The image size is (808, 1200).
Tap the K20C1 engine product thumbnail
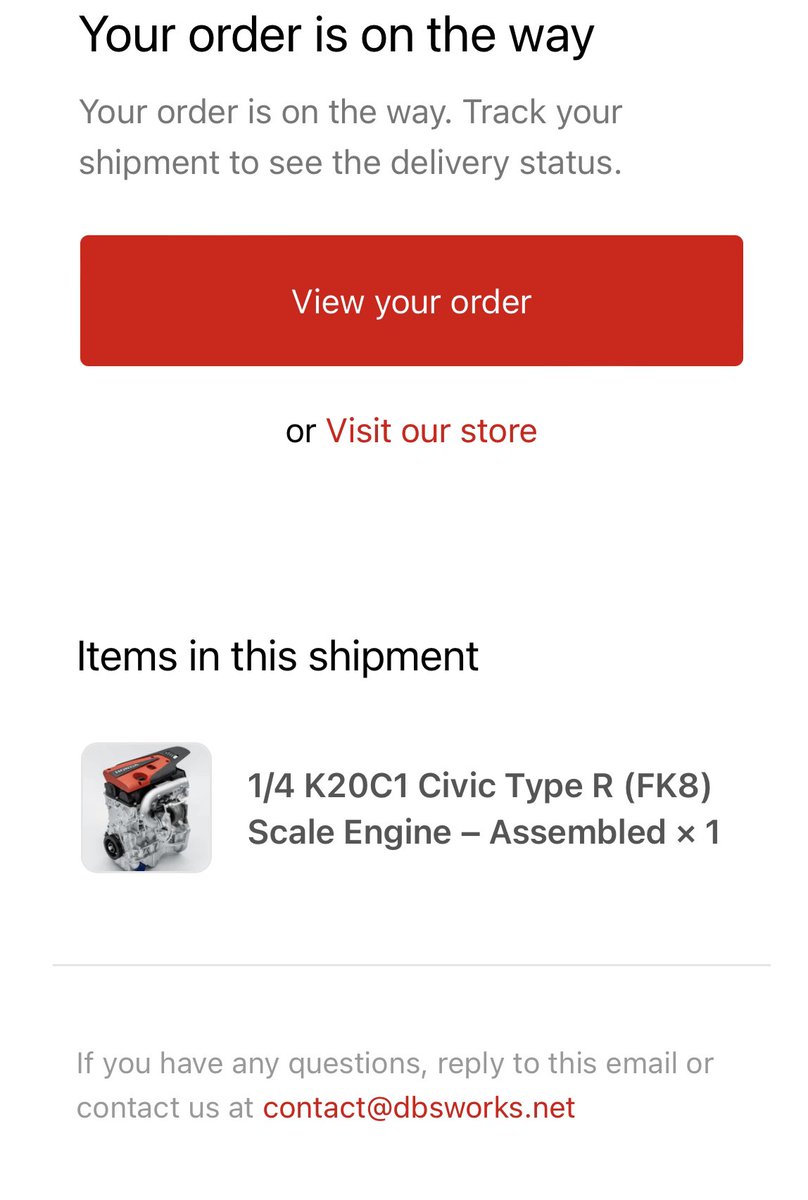pyautogui.click(x=146, y=807)
